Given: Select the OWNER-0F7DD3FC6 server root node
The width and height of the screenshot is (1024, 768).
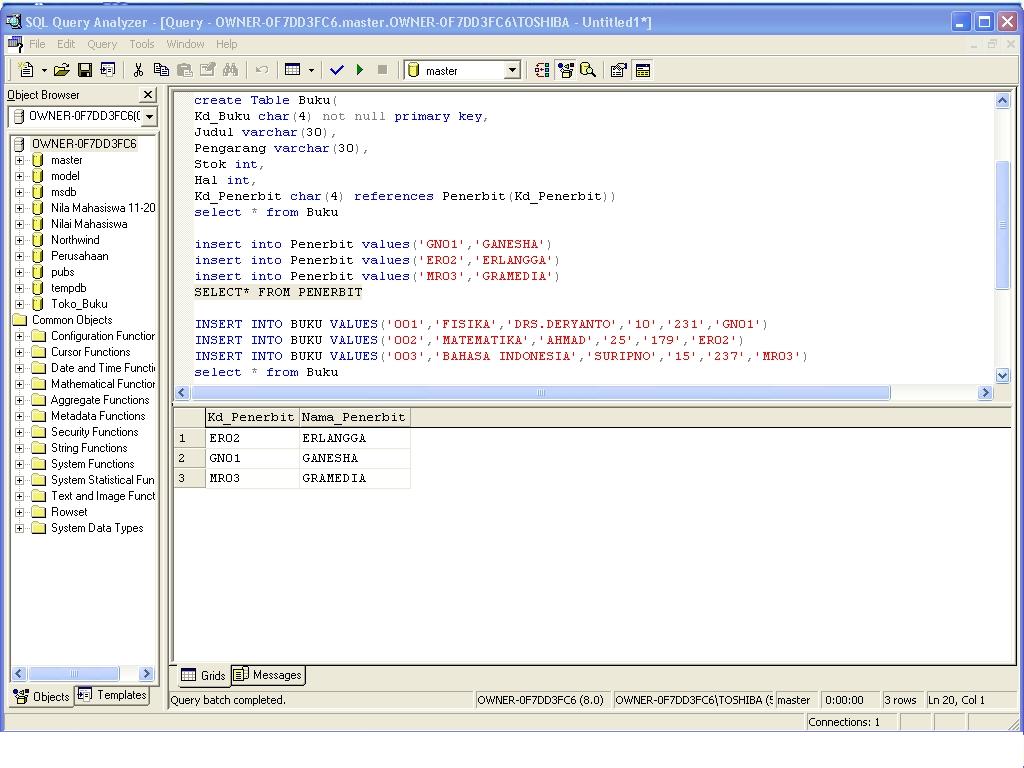Looking at the screenshot, I should [x=84, y=144].
